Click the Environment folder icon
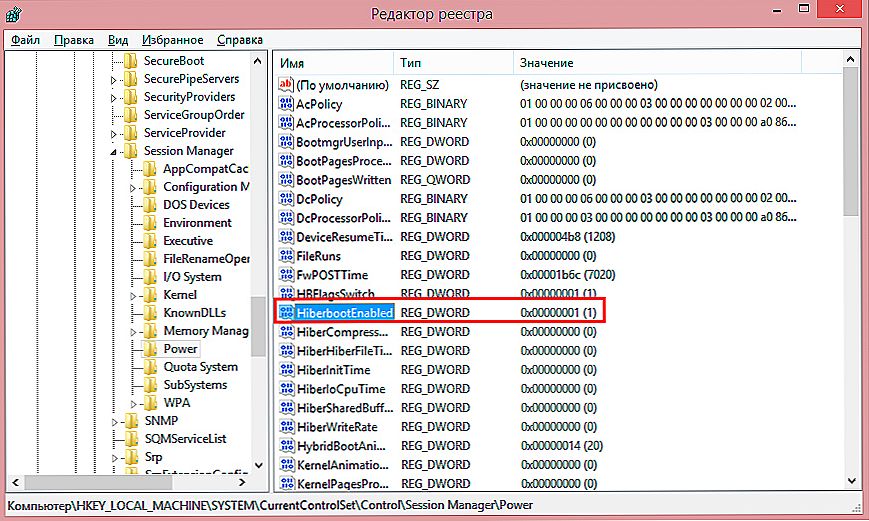Image resolution: width=869 pixels, height=521 pixels. 150,223
